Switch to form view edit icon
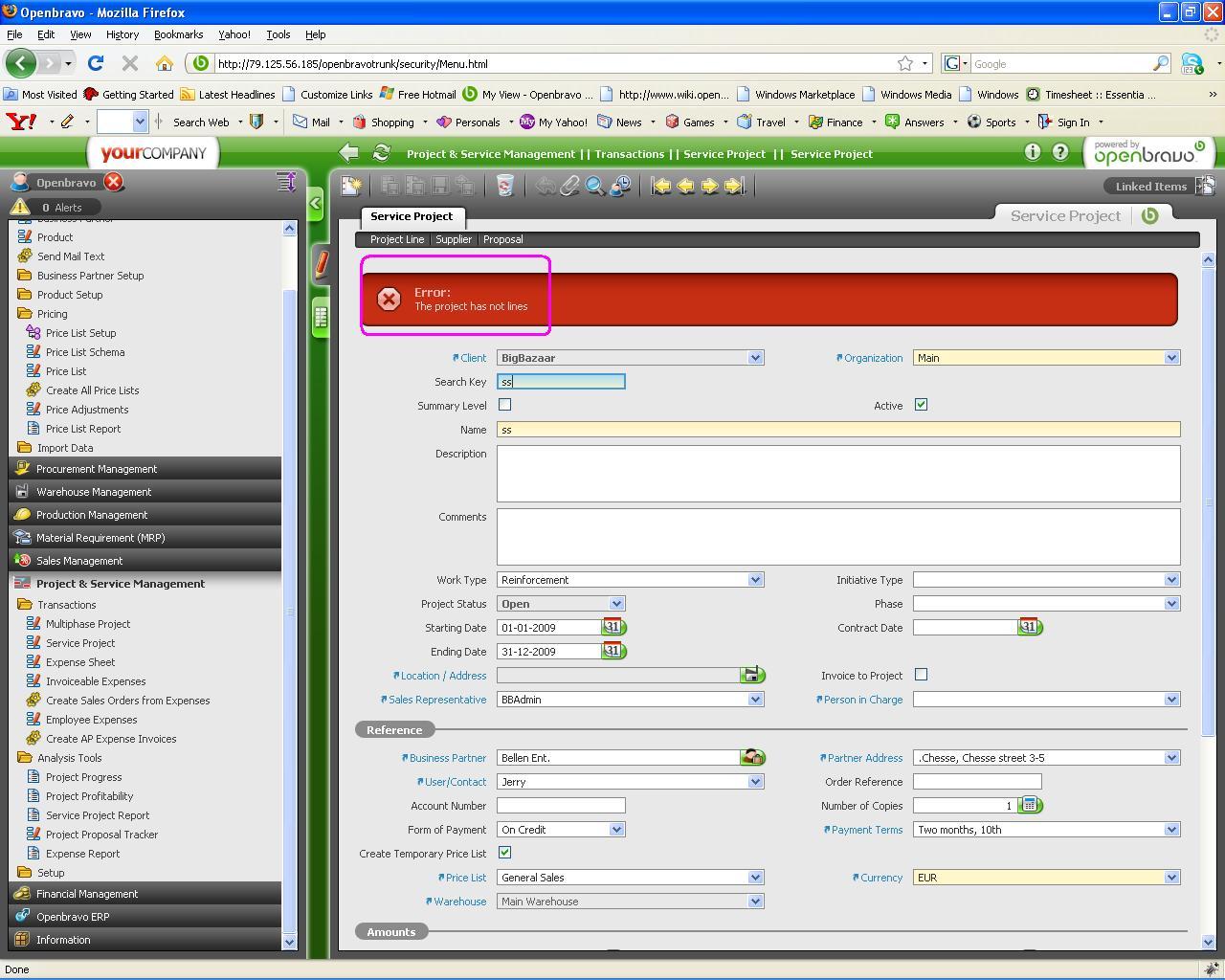 point(321,263)
